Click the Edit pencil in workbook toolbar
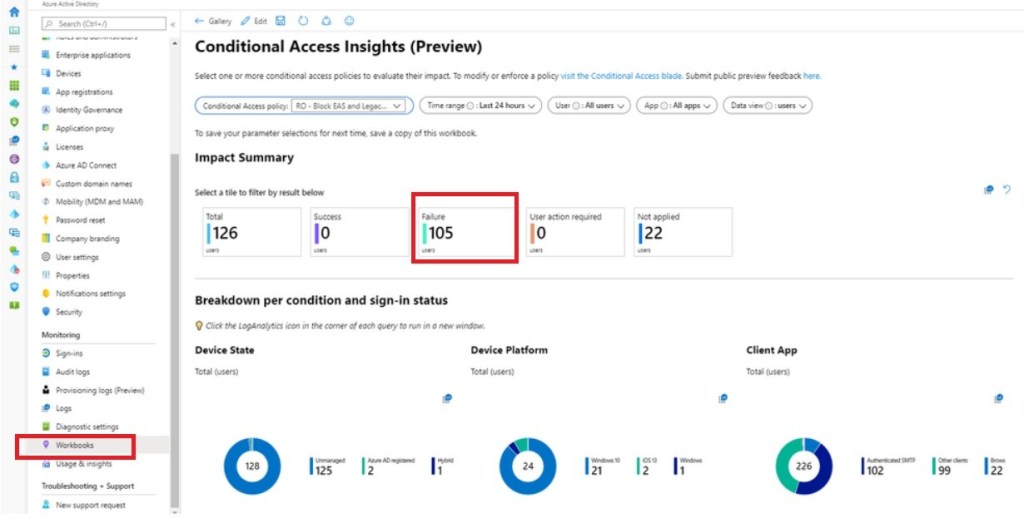This screenshot has width=1024, height=518. pyautogui.click(x=254, y=21)
